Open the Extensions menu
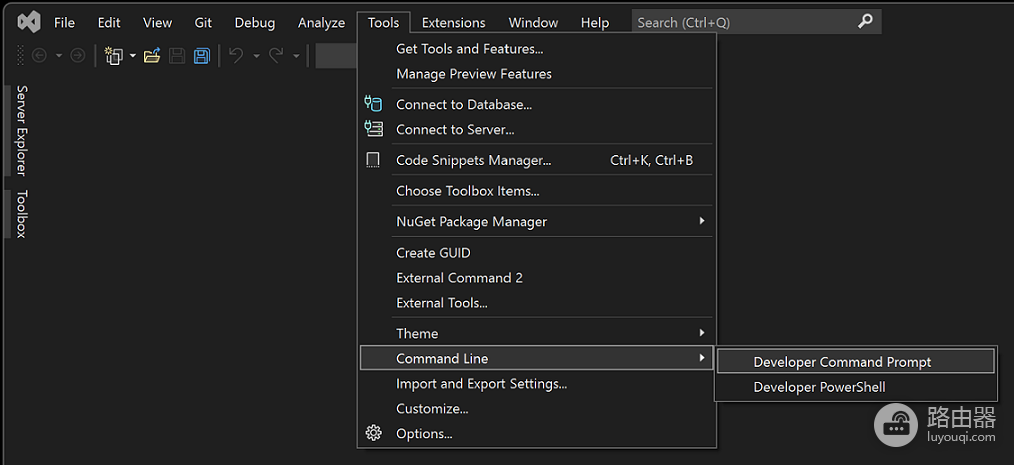1014x465 pixels. 453,23
